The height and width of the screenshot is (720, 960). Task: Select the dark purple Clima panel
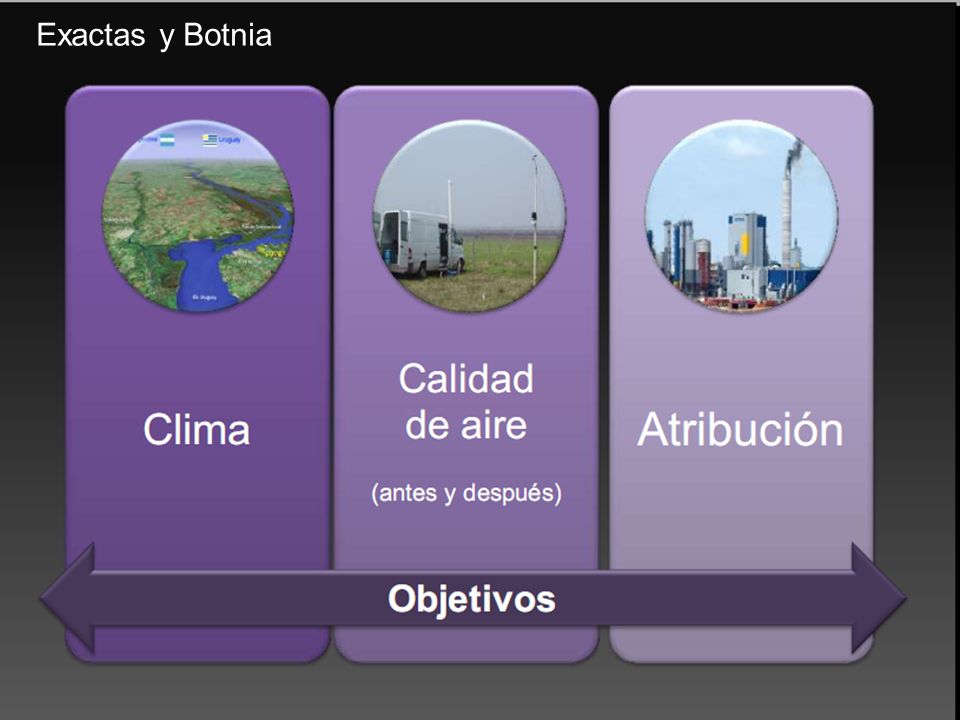(x=198, y=373)
